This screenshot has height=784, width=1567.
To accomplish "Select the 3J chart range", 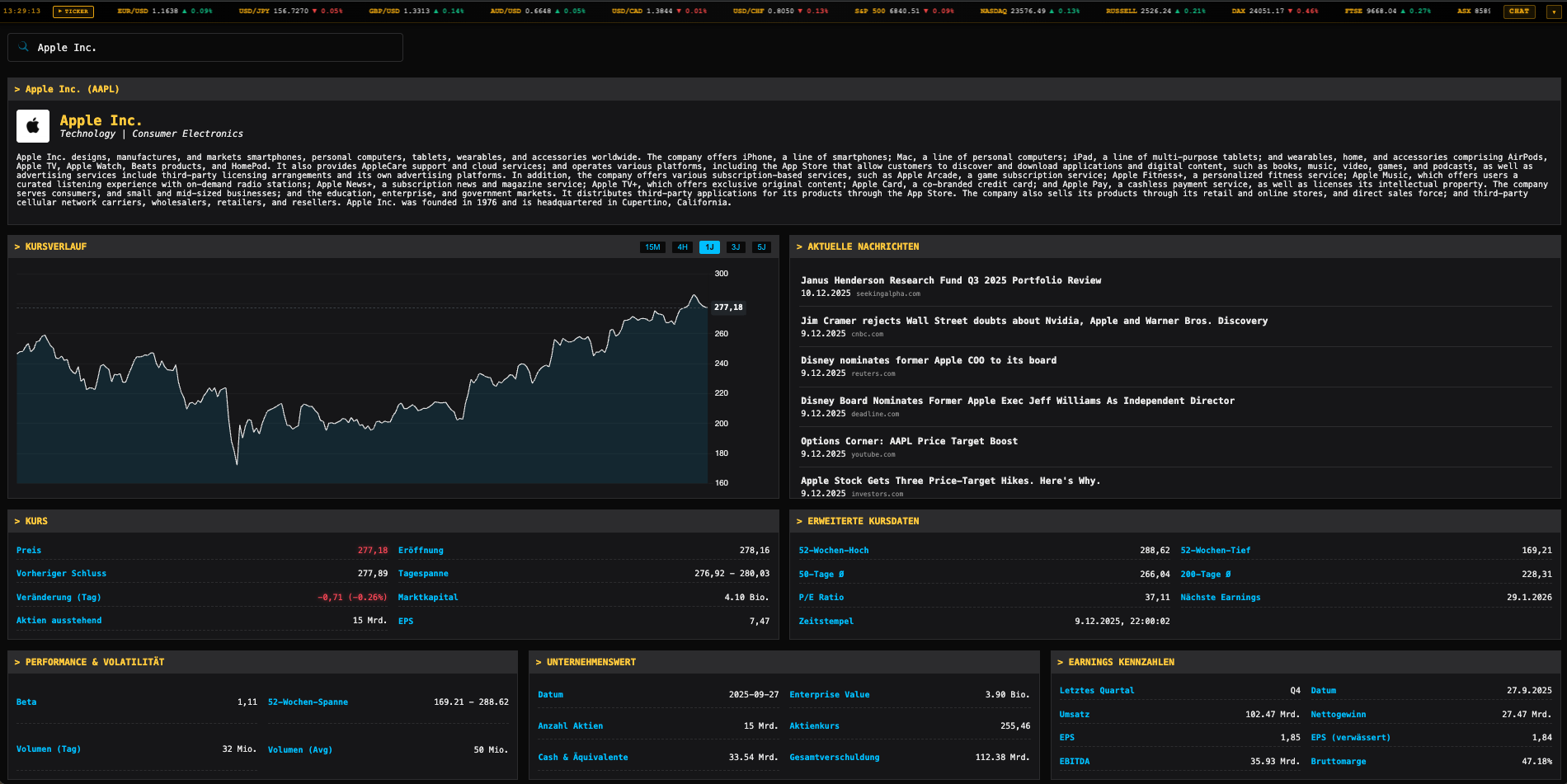I will (736, 247).
